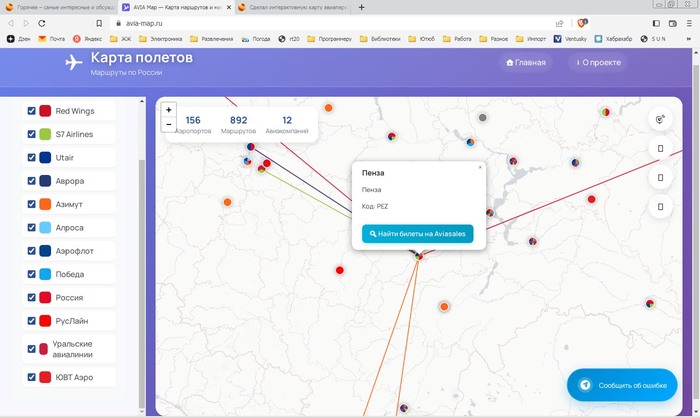Open the О проекте link

tap(598, 63)
